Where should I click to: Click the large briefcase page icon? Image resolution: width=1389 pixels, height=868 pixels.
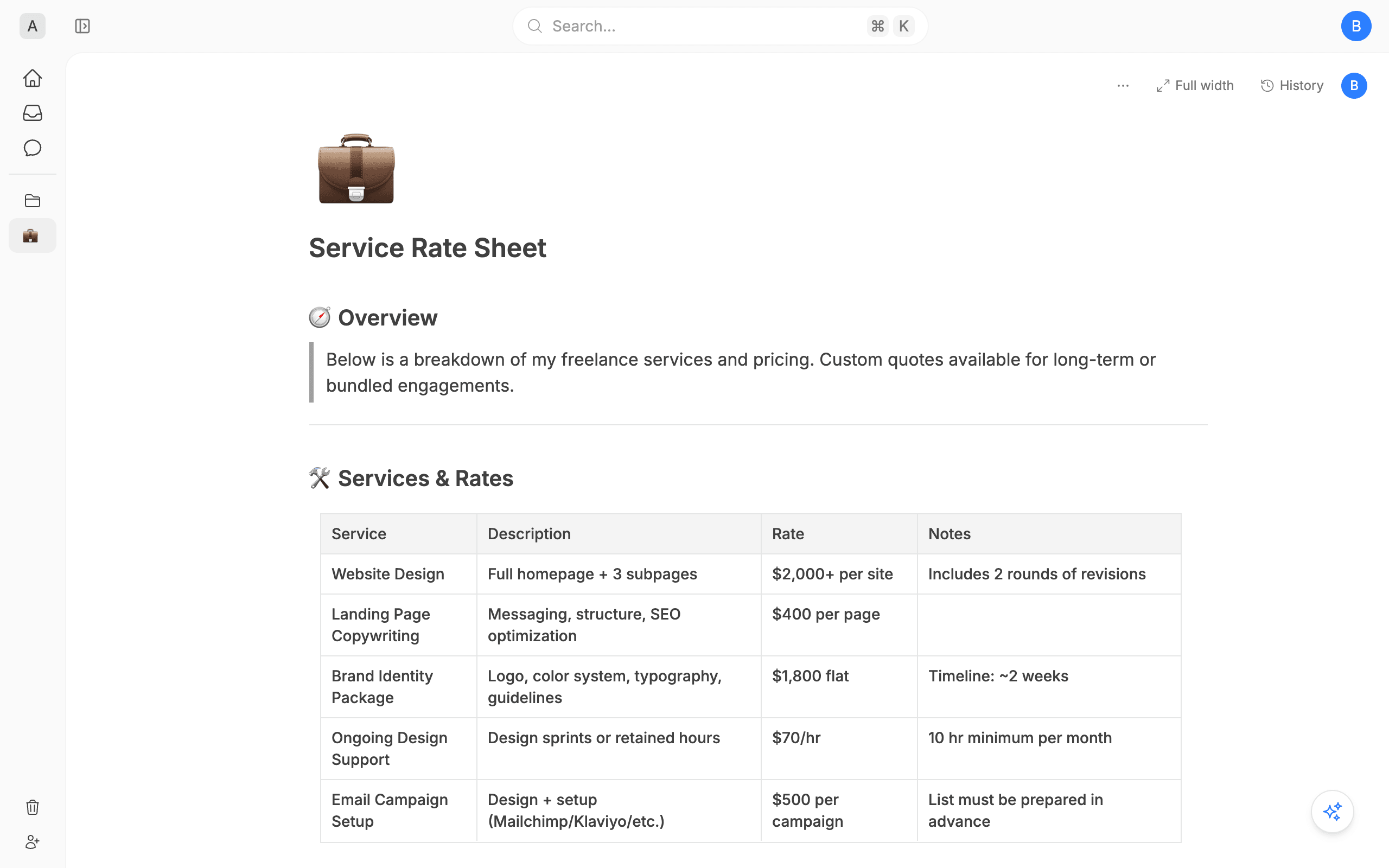click(x=356, y=168)
